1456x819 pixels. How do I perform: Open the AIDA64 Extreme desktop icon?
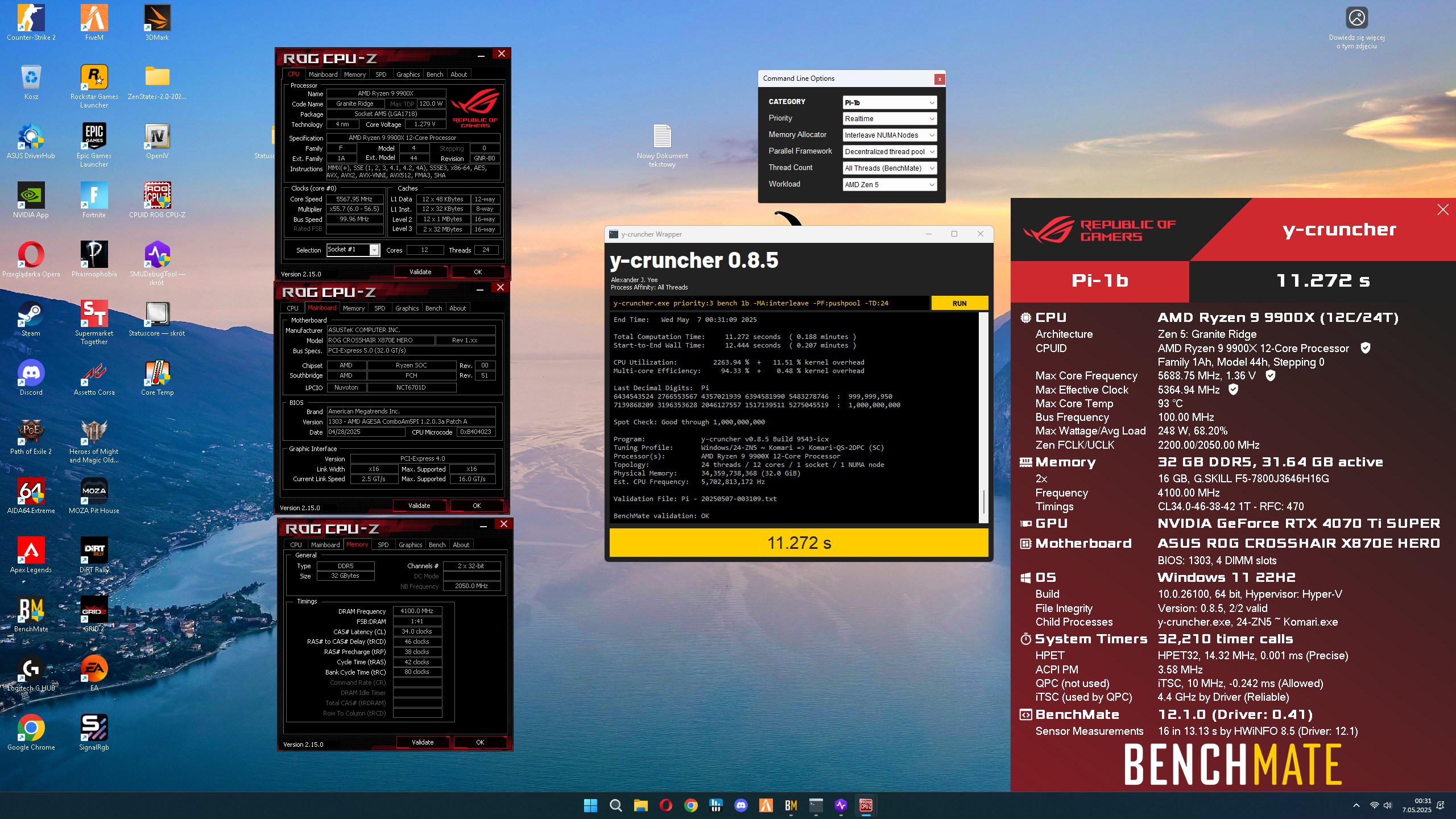click(x=31, y=496)
